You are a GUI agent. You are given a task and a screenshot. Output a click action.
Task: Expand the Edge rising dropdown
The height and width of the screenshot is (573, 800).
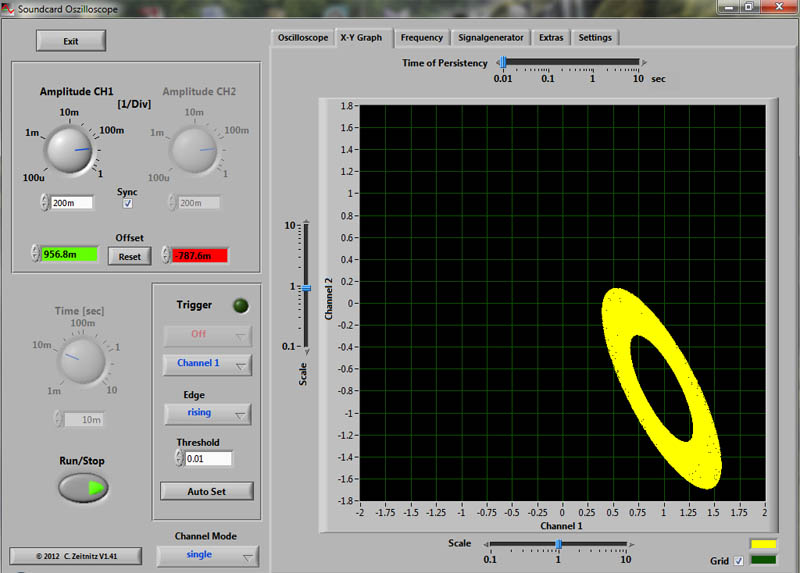pyautogui.click(x=208, y=413)
